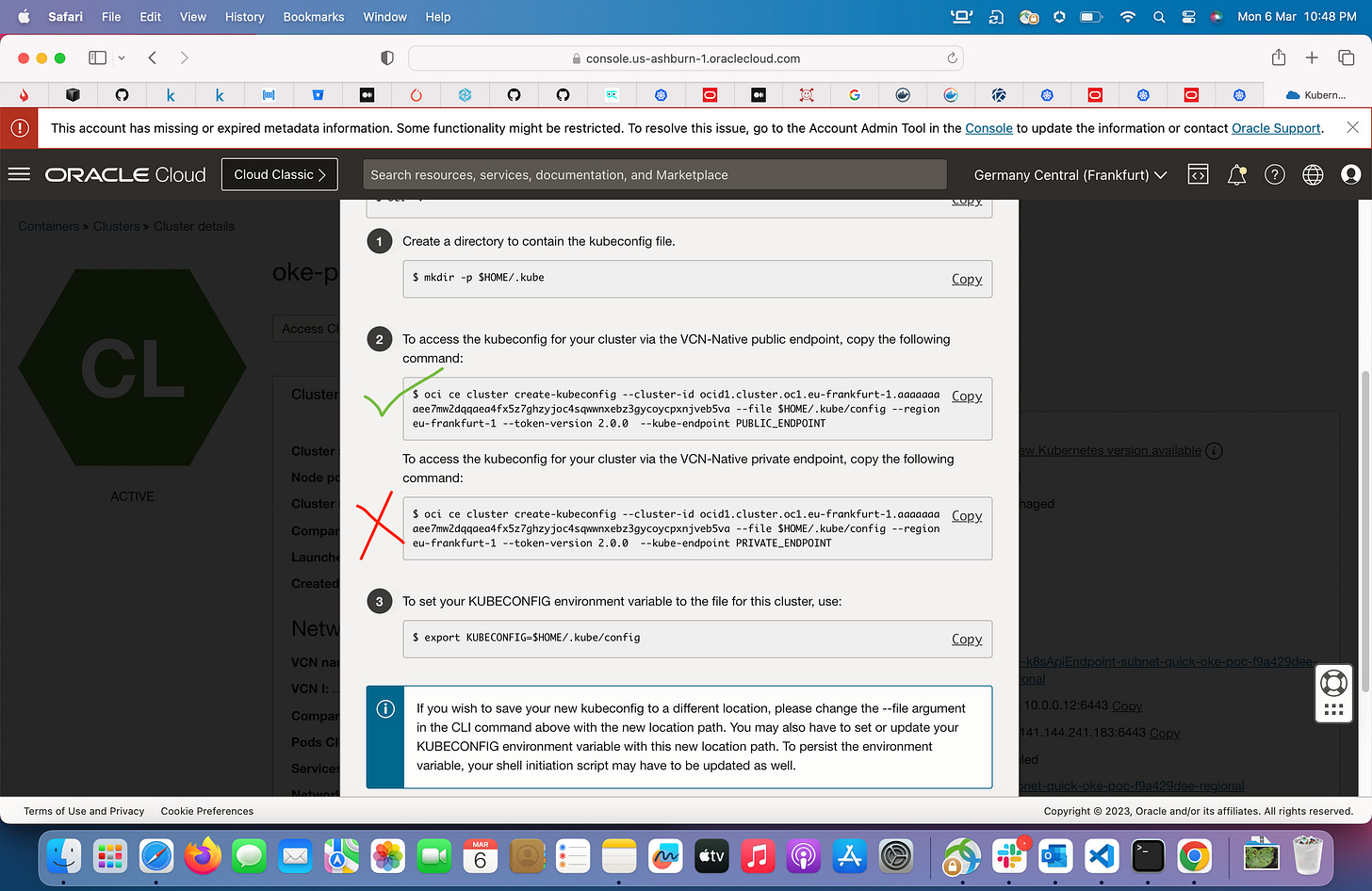1372x891 pixels.
Task: Switch to the Google favicon tab
Action: pos(855,95)
